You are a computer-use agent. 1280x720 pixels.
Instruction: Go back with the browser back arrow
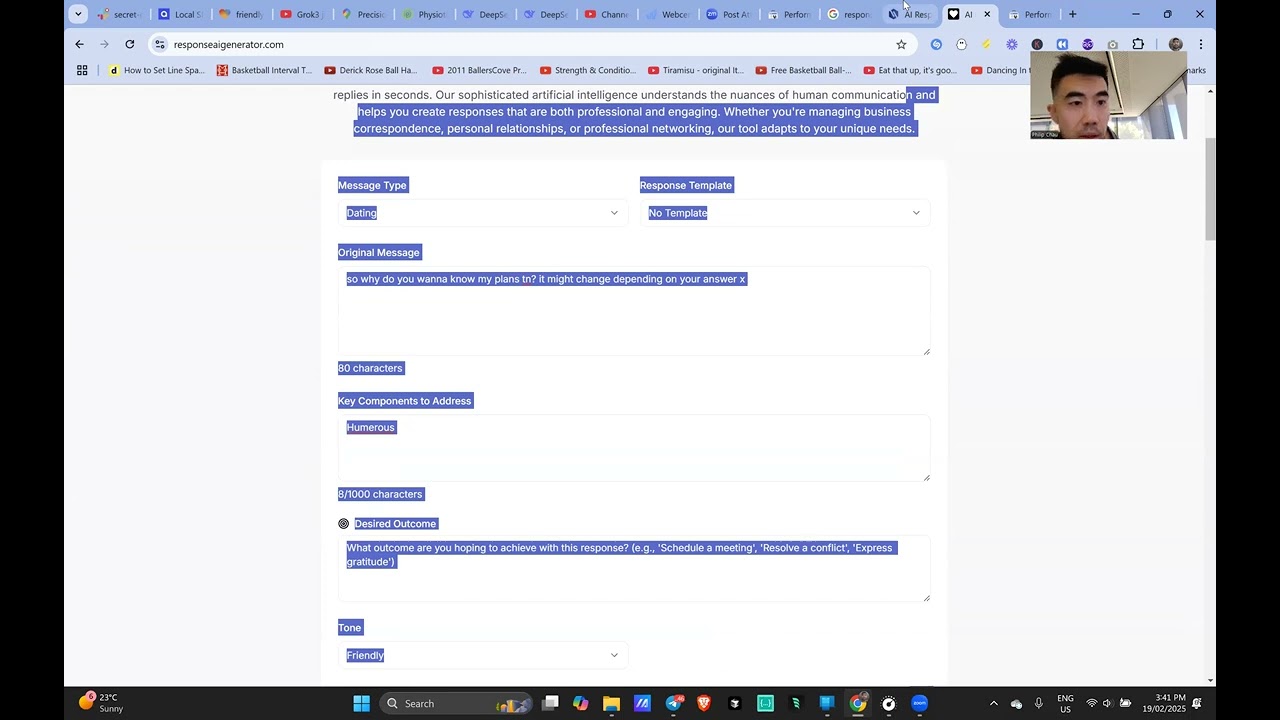80,44
